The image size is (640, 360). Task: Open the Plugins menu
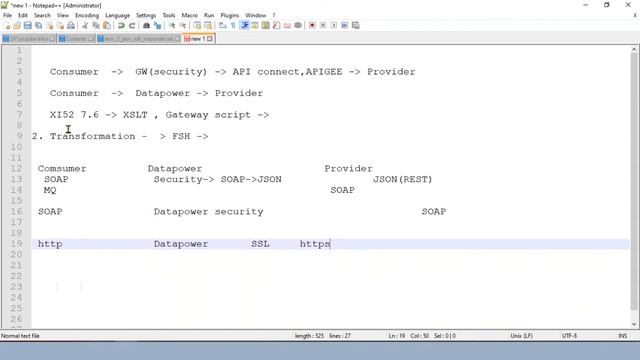click(229, 16)
